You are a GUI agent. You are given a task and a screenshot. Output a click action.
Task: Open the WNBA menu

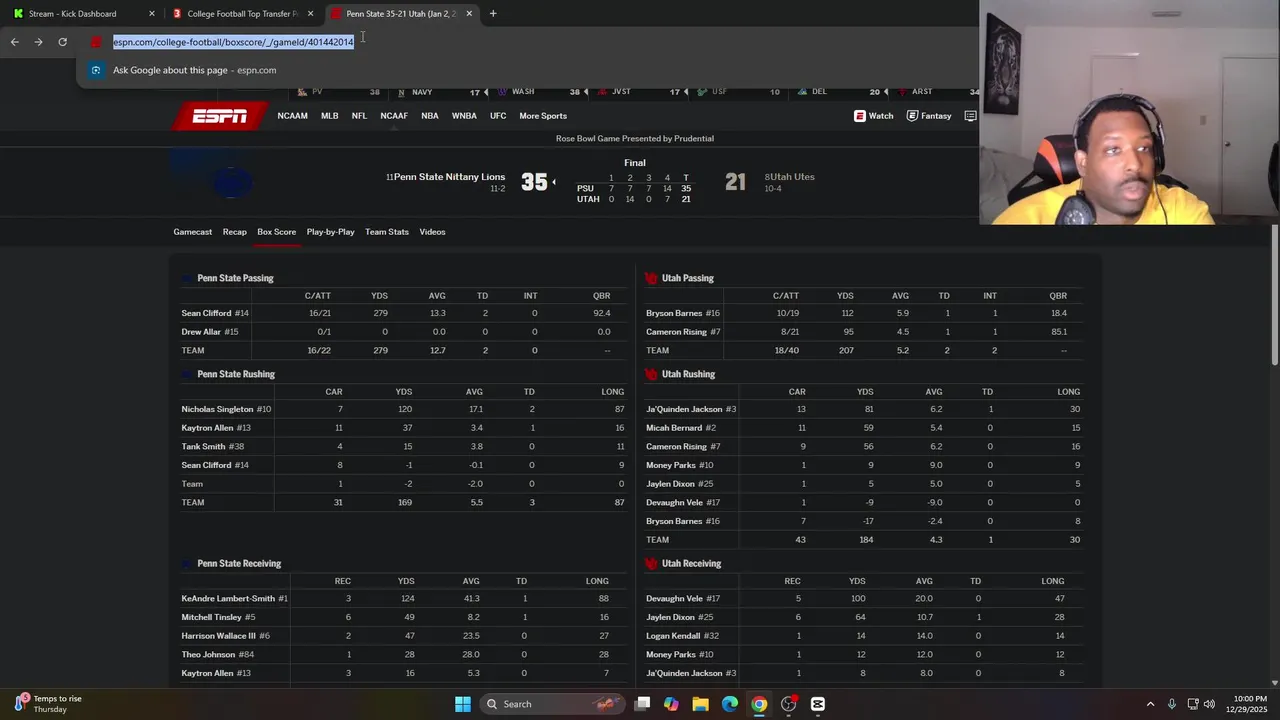click(x=464, y=116)
